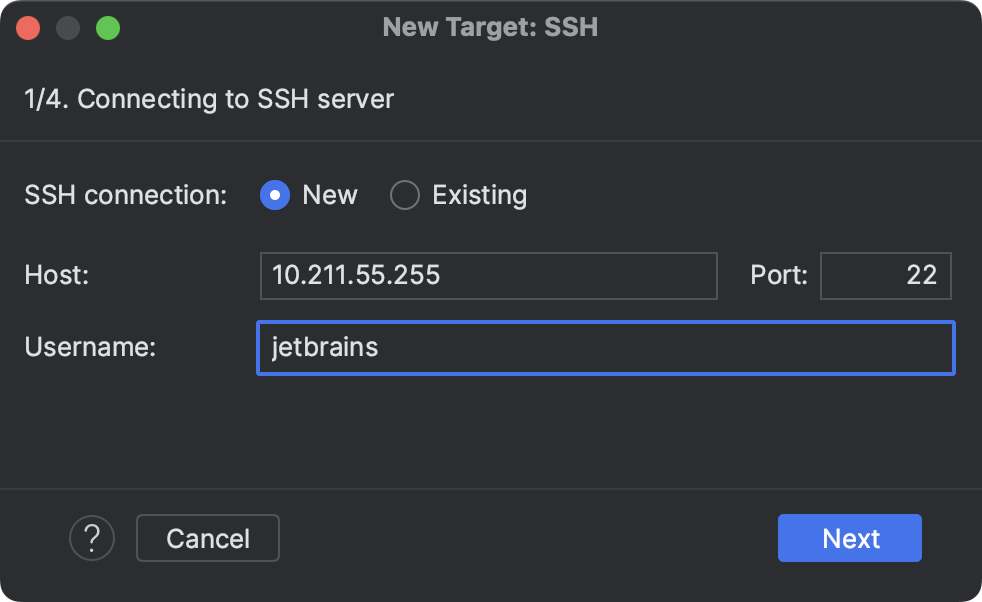Click the red close button of the dialog
This screenshot has width=982, height=602.
[28, 27]
